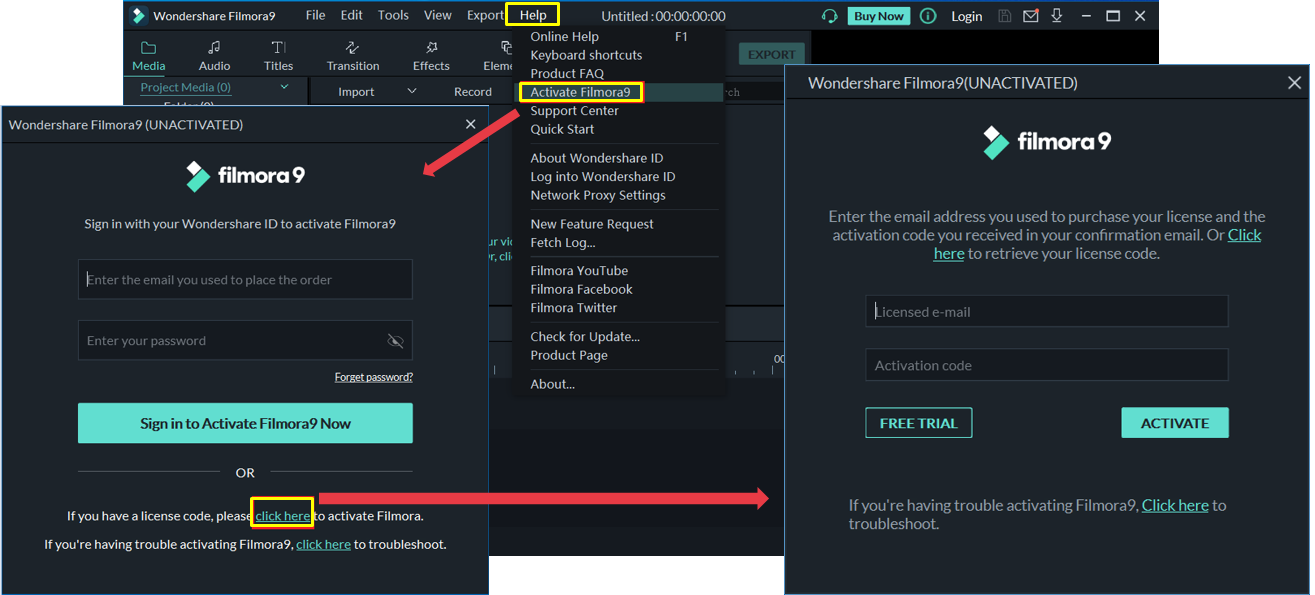Focus the order email input field
This screenshot has height=595, width=1315.
coord(245,280)
